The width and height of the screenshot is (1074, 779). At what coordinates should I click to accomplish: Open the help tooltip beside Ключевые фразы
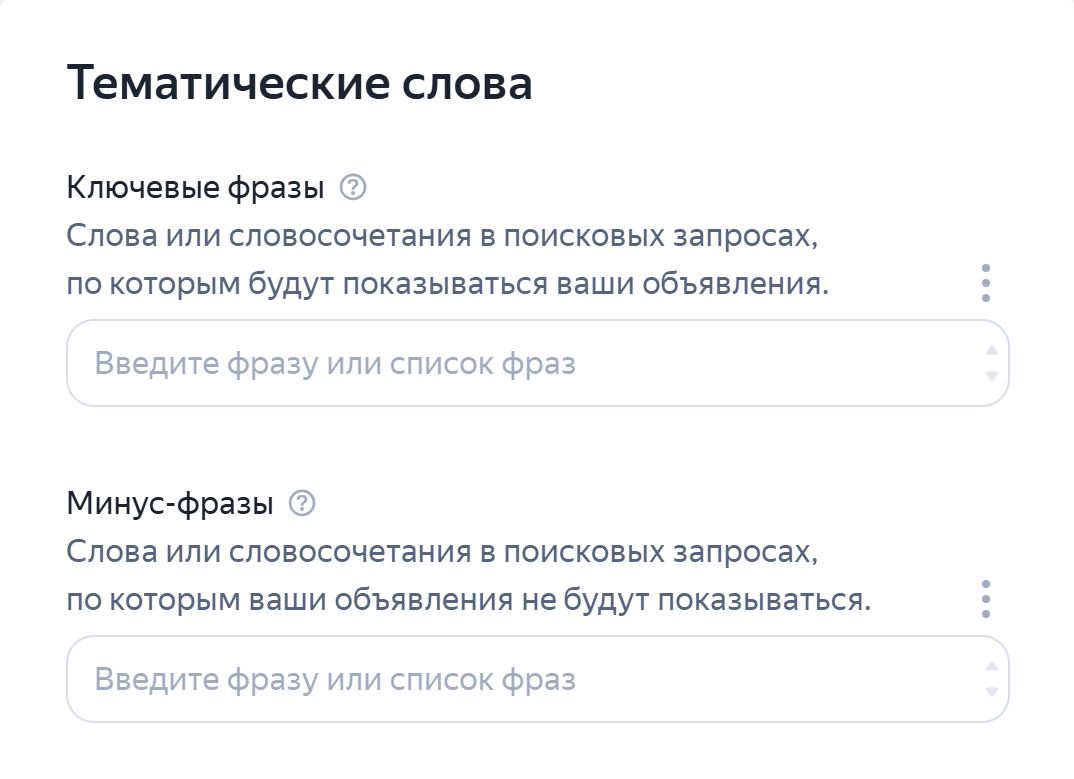tap(353, 187)
